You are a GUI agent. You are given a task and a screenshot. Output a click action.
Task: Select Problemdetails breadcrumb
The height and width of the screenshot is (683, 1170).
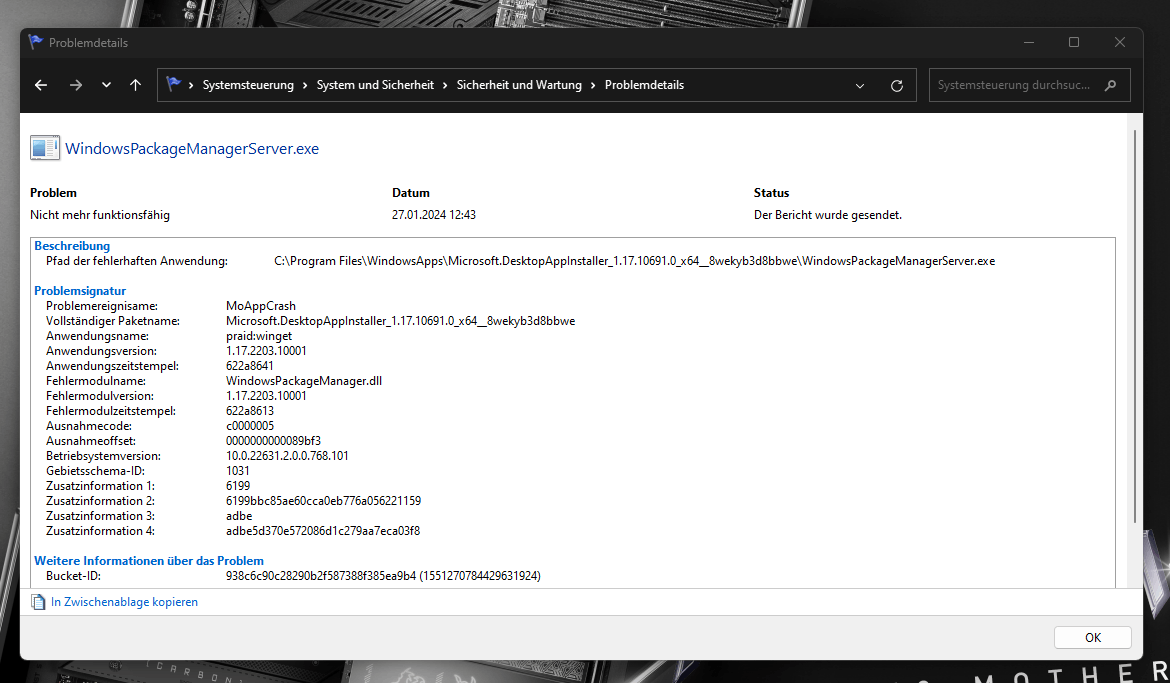[x=644, y=85]
